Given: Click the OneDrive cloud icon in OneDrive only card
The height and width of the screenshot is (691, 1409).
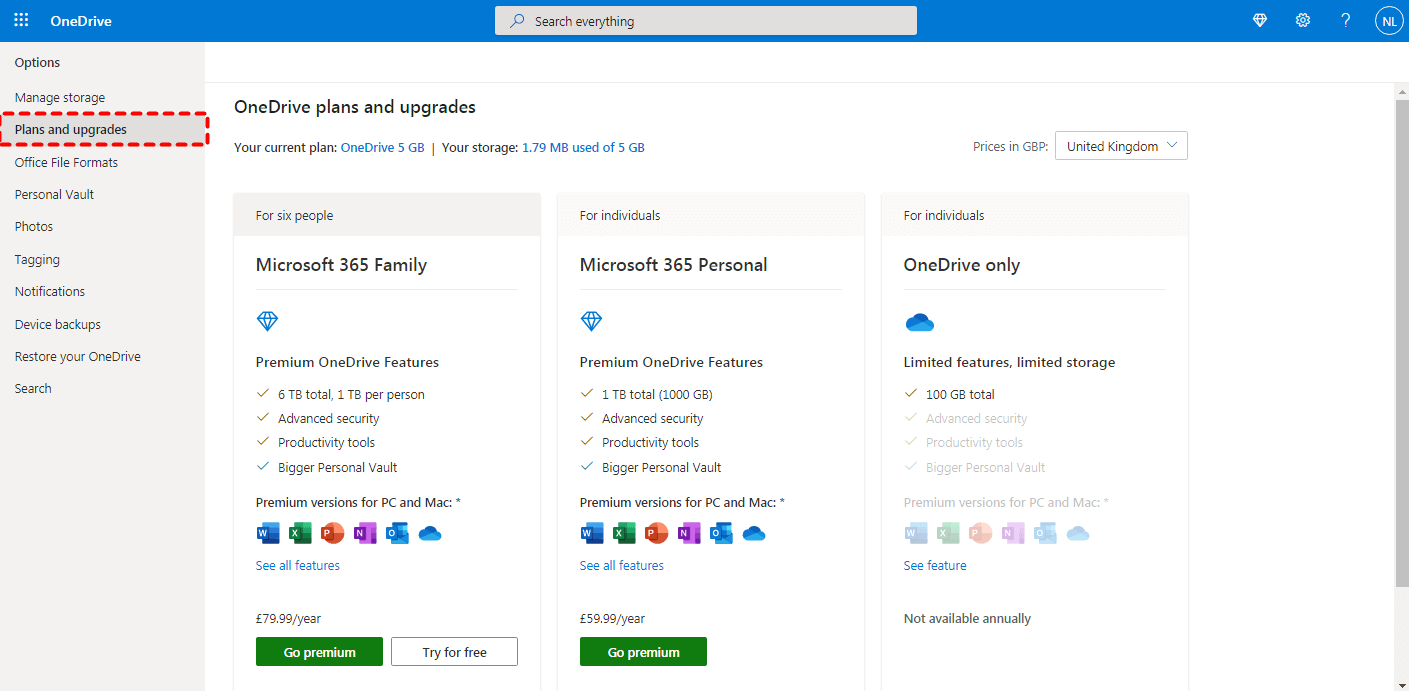Looking at the screenshot, I should pyautogui.click(x=919, y=322).
